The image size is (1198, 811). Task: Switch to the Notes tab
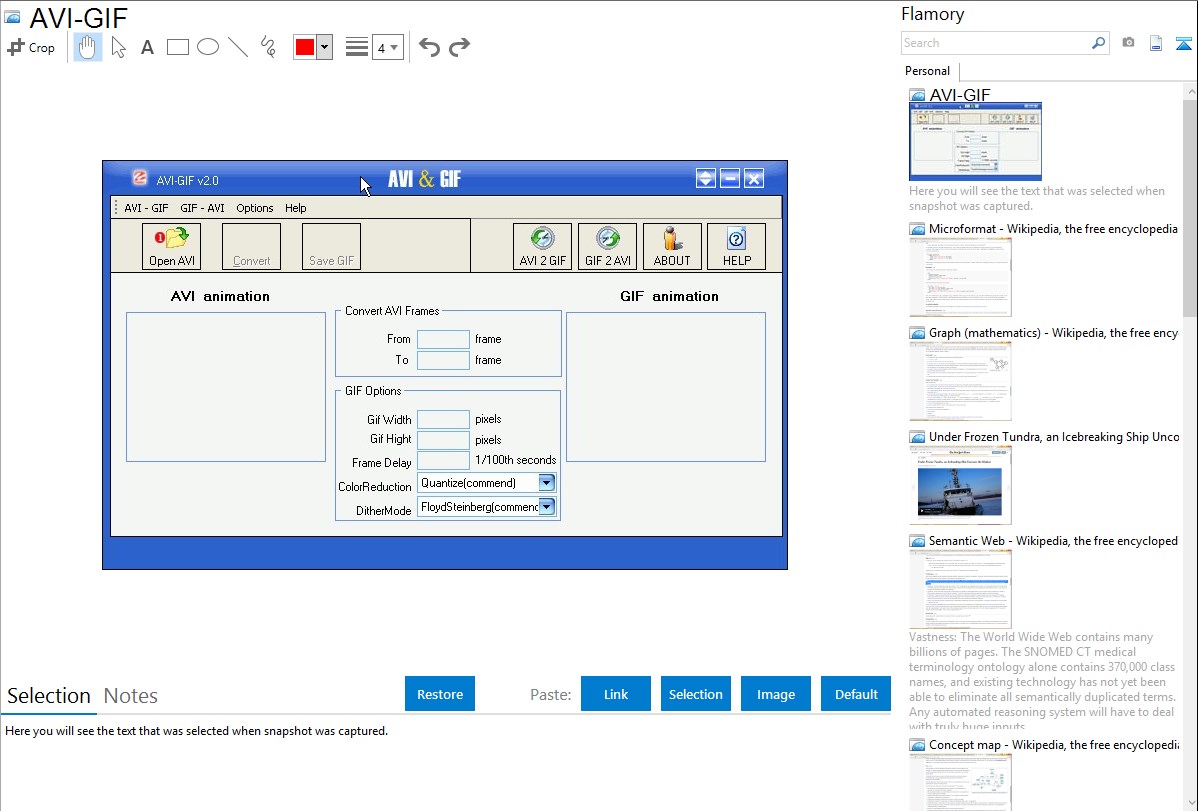131,696
